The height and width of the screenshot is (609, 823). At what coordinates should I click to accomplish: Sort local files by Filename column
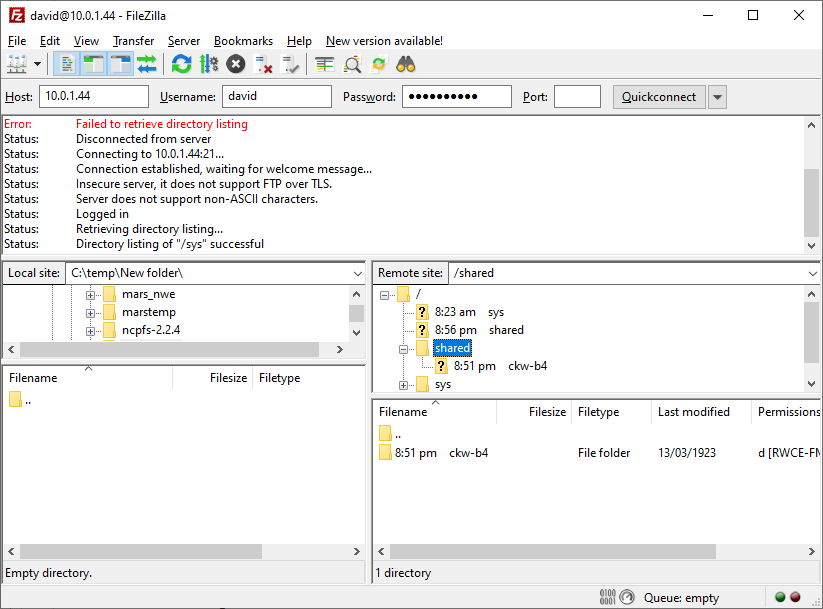[88, 378]
